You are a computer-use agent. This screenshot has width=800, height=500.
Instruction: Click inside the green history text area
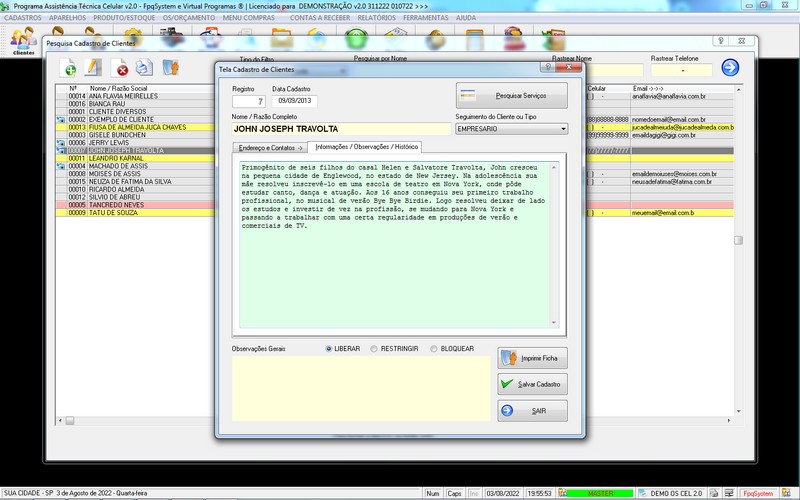tap(395, 245)
